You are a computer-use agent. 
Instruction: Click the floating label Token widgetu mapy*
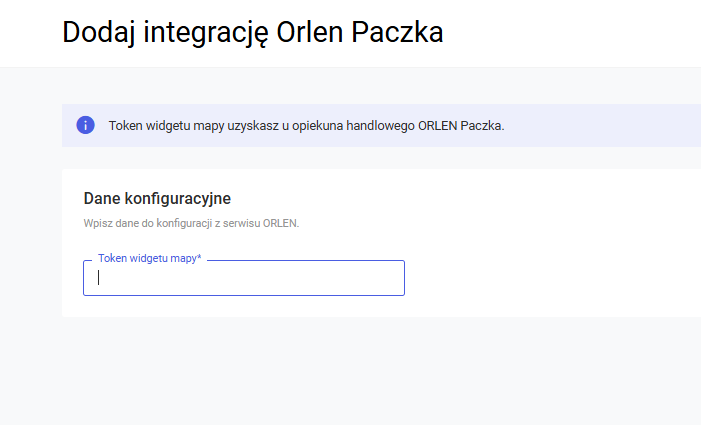pyautogui.click(x=148, y=258)
